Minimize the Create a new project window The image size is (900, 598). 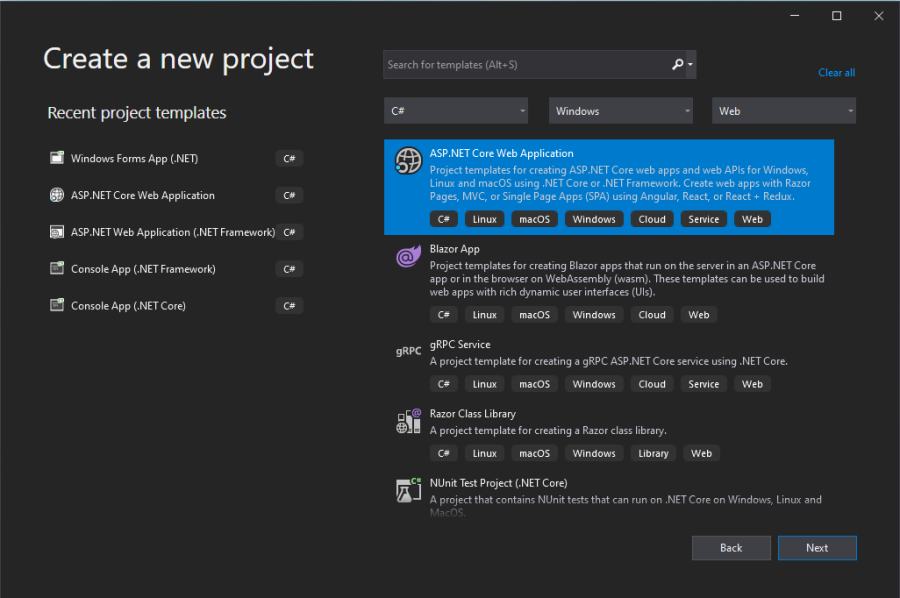[x=794, y=15]
